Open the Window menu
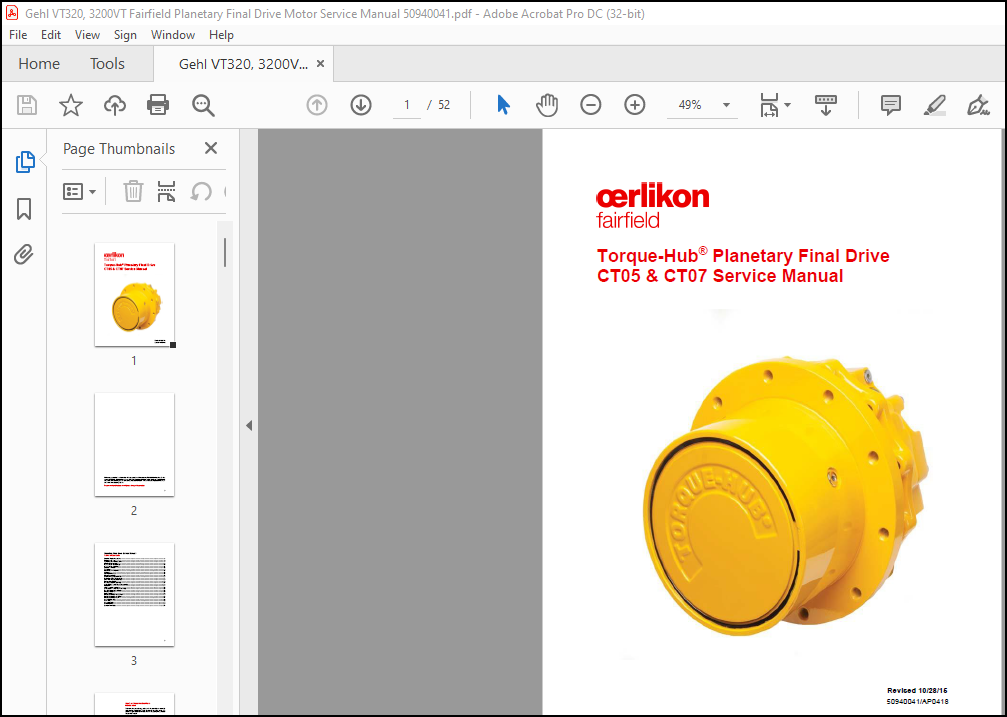 (173, 35)
